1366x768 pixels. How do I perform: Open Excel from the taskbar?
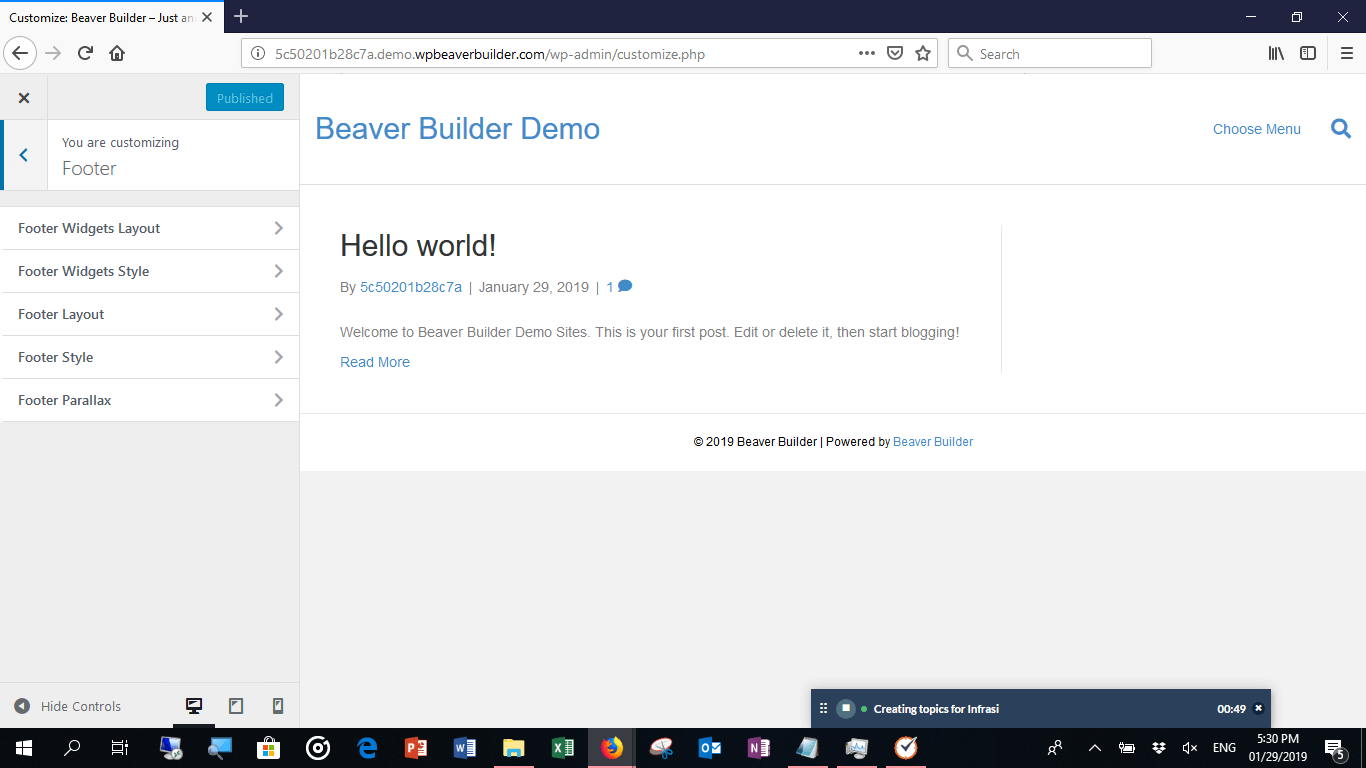point(562,748)
